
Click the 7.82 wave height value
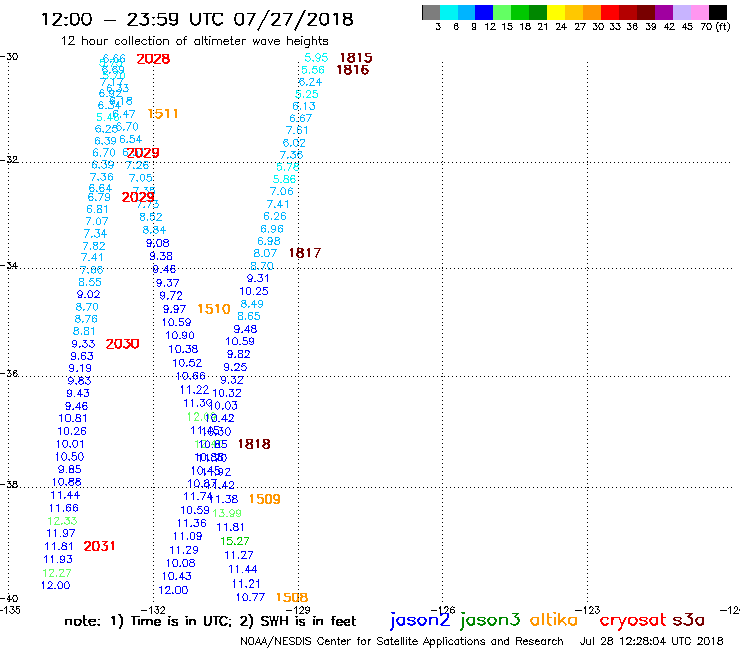93,246
